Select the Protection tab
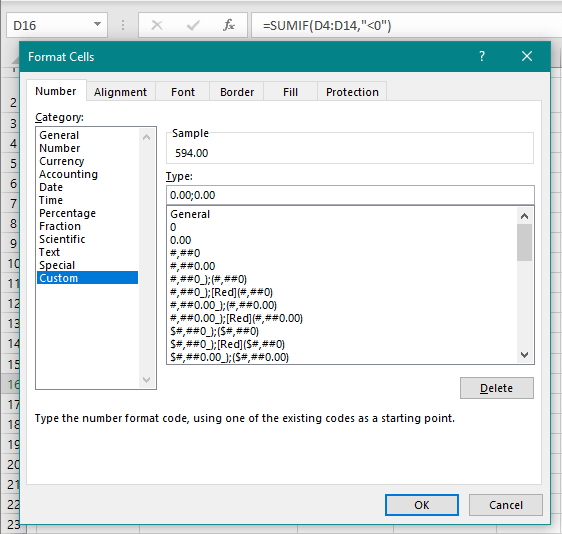The image size is (562, 534). point(352,92)
